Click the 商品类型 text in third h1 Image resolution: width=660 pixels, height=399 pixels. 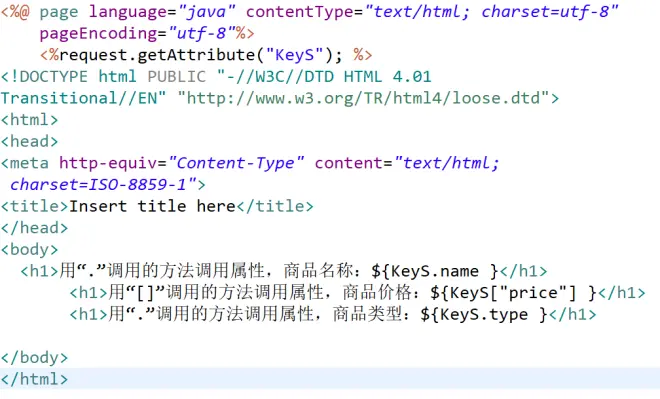pos(367,314)
